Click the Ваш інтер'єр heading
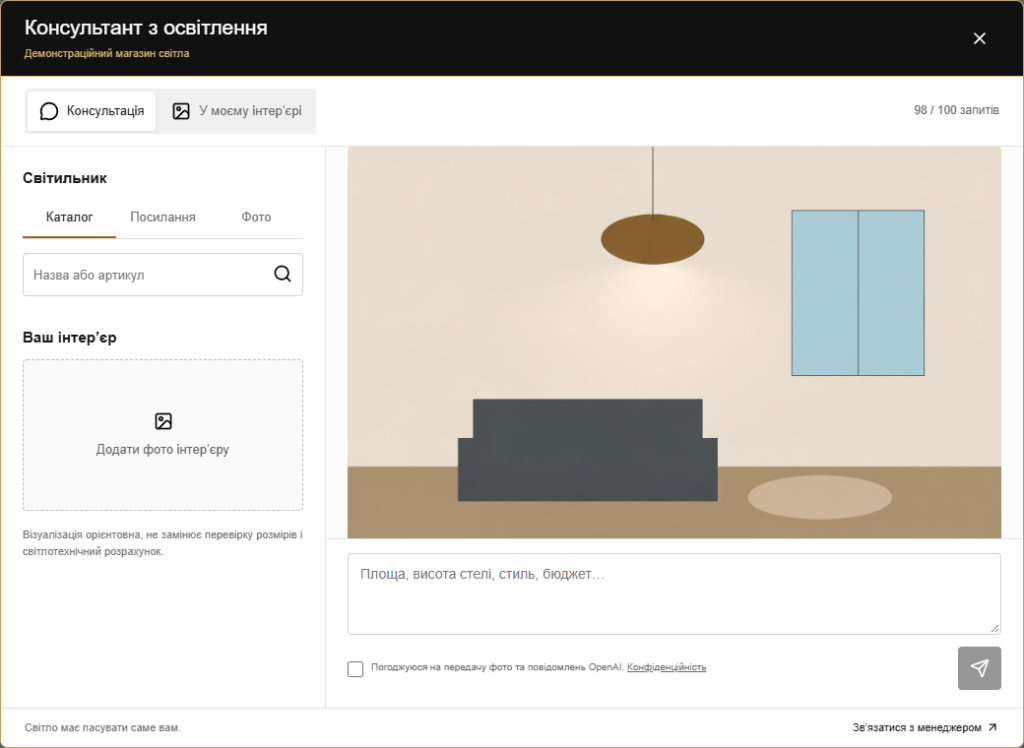This screenshot has height=748, width=1024. click(70, 338)
